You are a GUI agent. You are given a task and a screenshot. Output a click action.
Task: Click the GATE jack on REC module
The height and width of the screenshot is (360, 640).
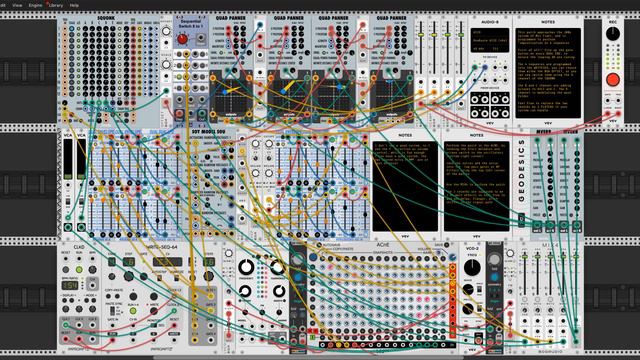(x=608, y=100)
